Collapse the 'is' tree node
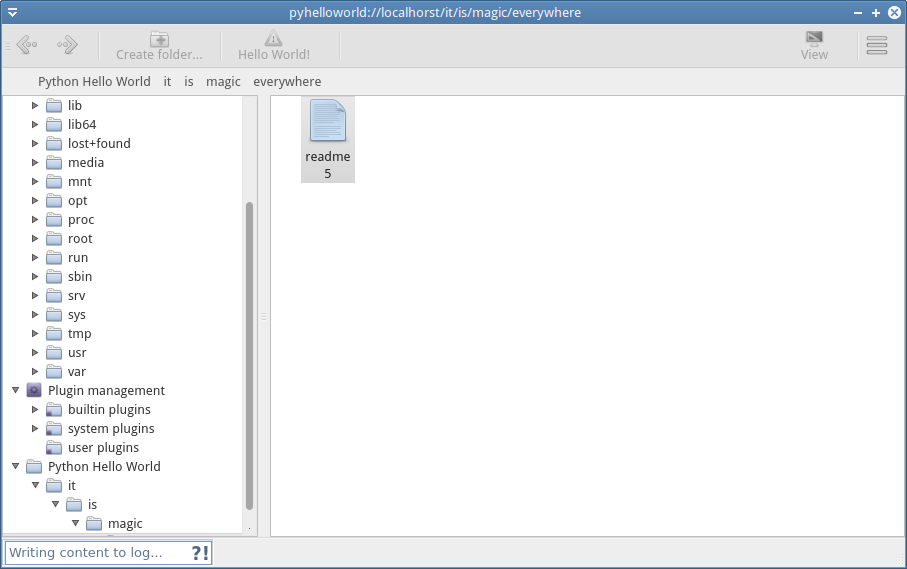907x569 pixels. coord(56,504)
